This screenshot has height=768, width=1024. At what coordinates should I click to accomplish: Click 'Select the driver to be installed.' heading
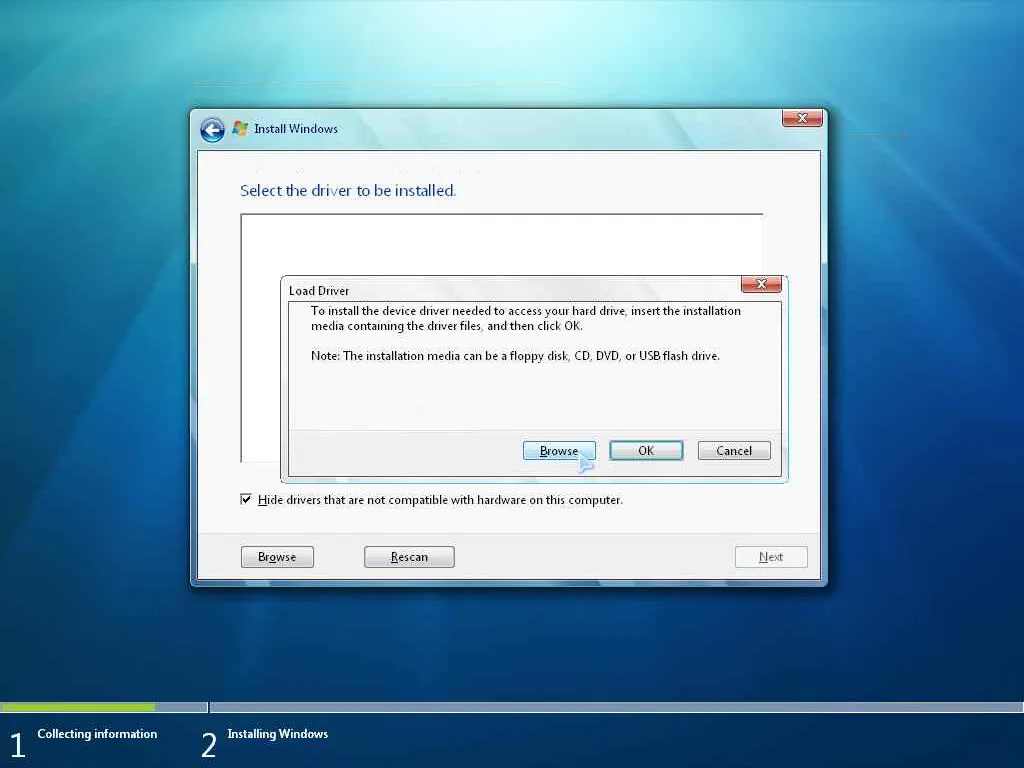tap(348, 191)
